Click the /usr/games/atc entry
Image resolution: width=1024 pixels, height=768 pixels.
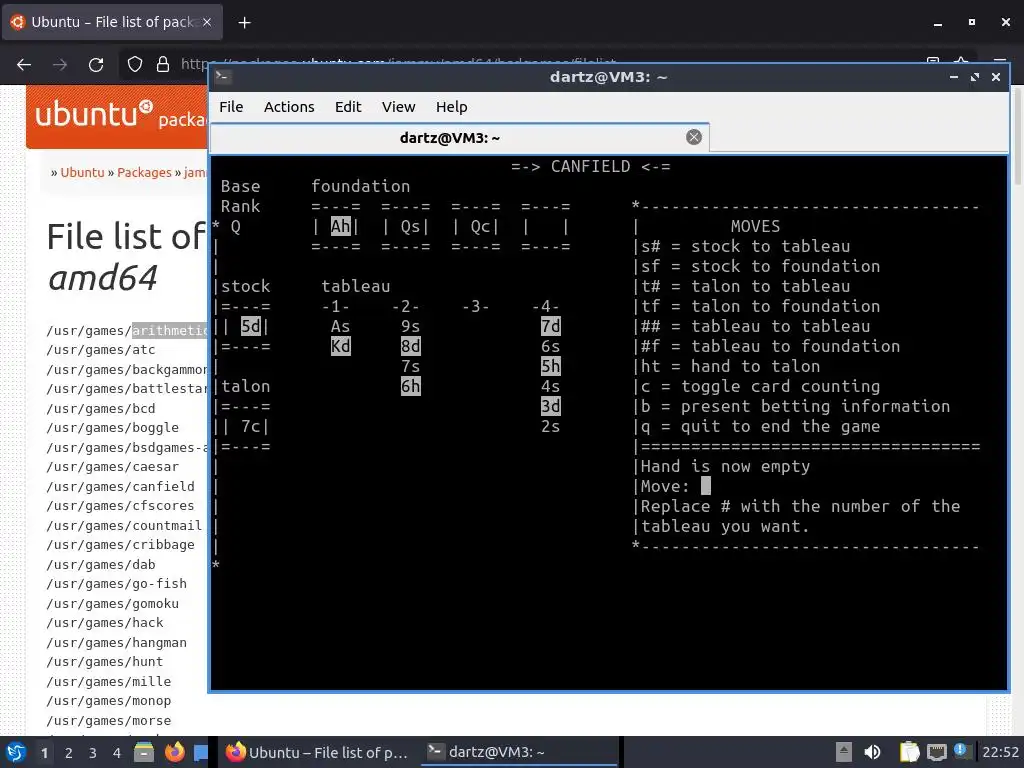101,350
